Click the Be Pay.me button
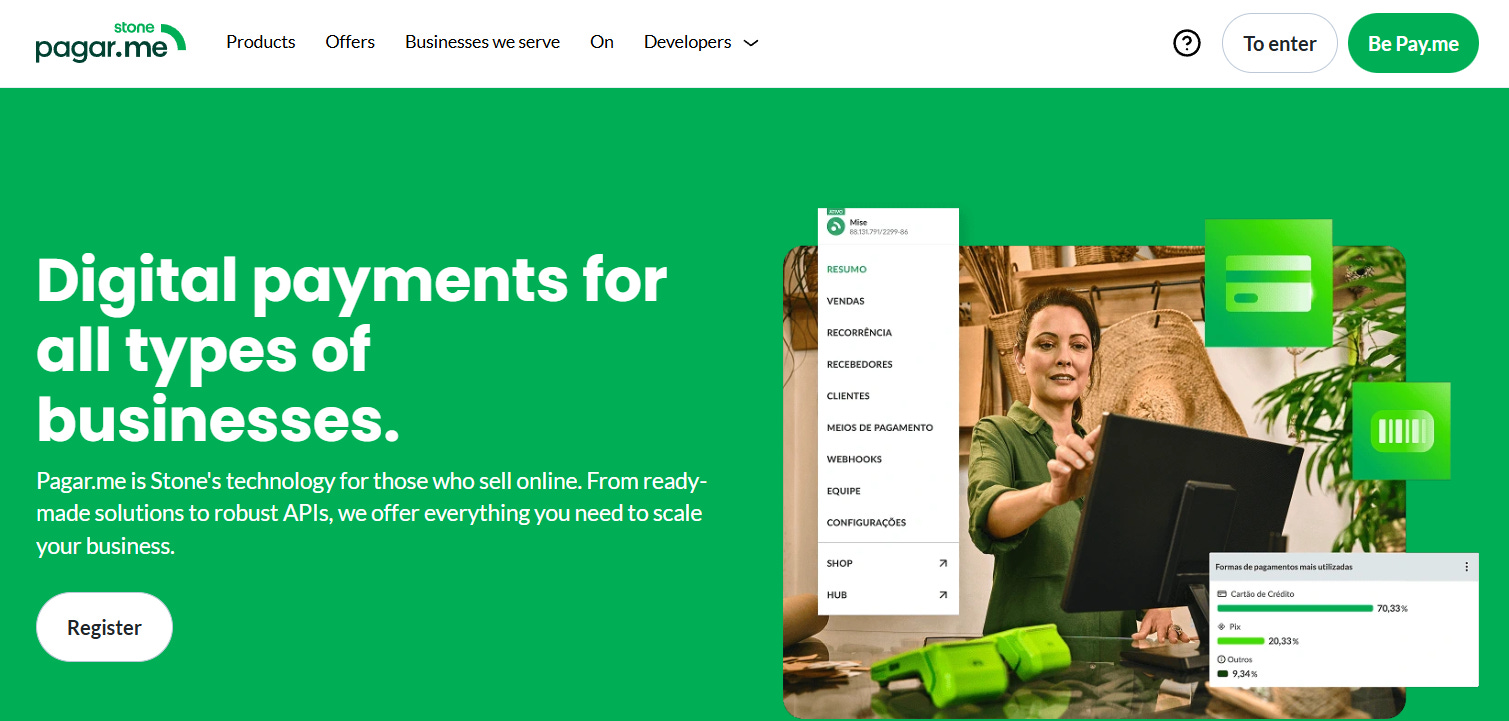 pyautogui.click(x=1413, y=43)
